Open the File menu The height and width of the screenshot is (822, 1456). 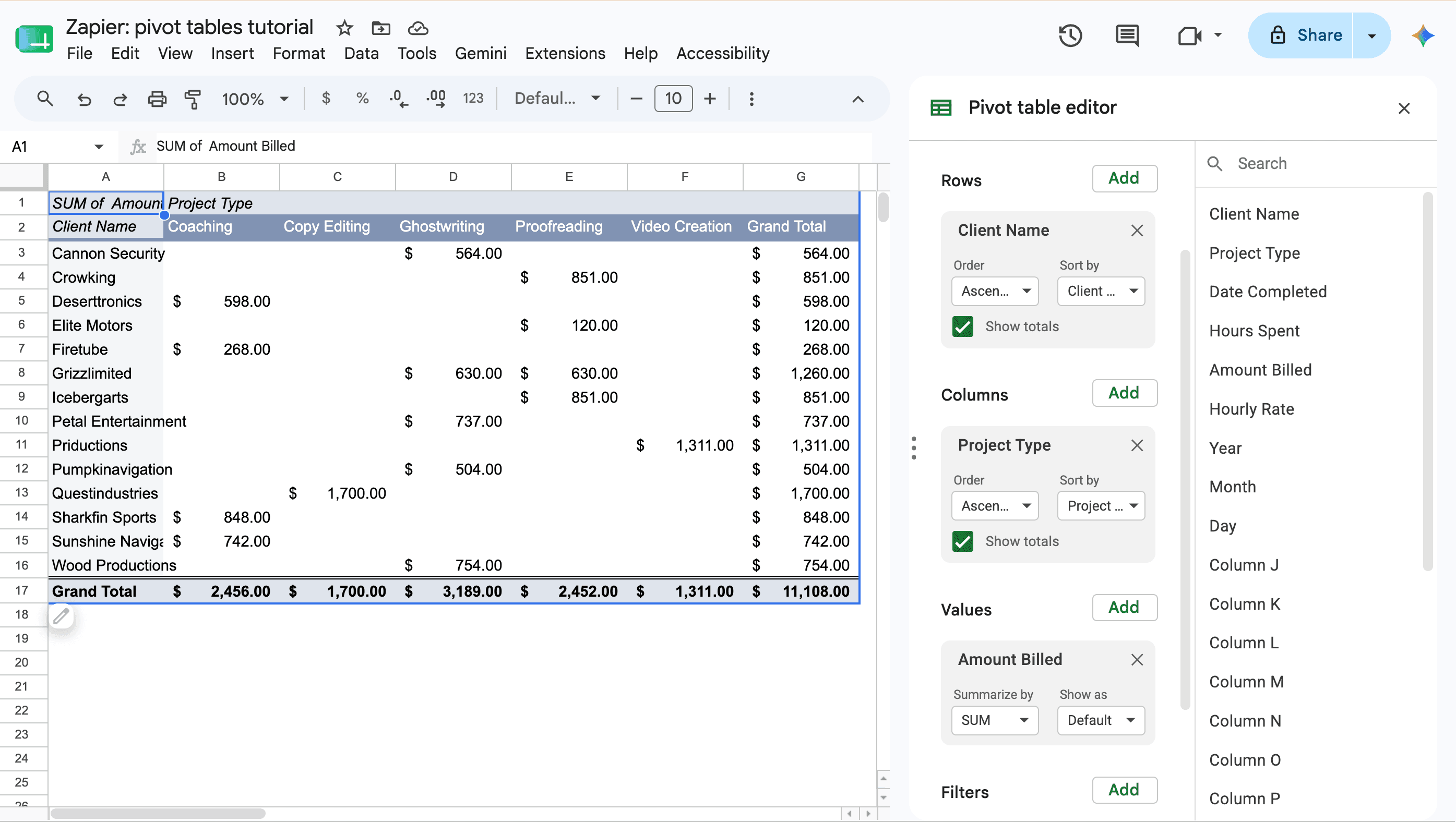click(x=80, y=53)
